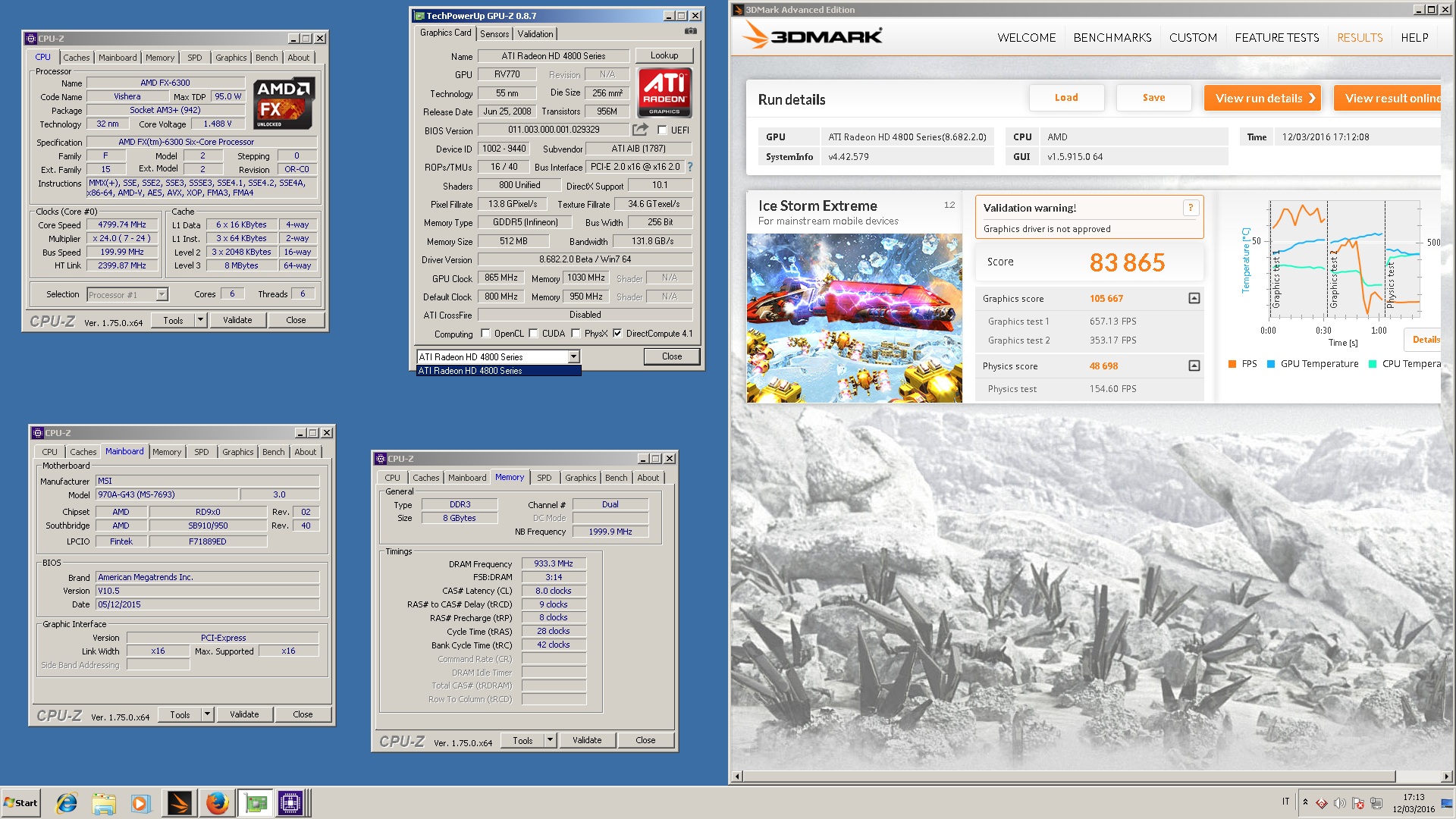Viewport: 1456px width, 819px height.
Task: Toggle the PhysX checkbox
Action: click(576, 334)
